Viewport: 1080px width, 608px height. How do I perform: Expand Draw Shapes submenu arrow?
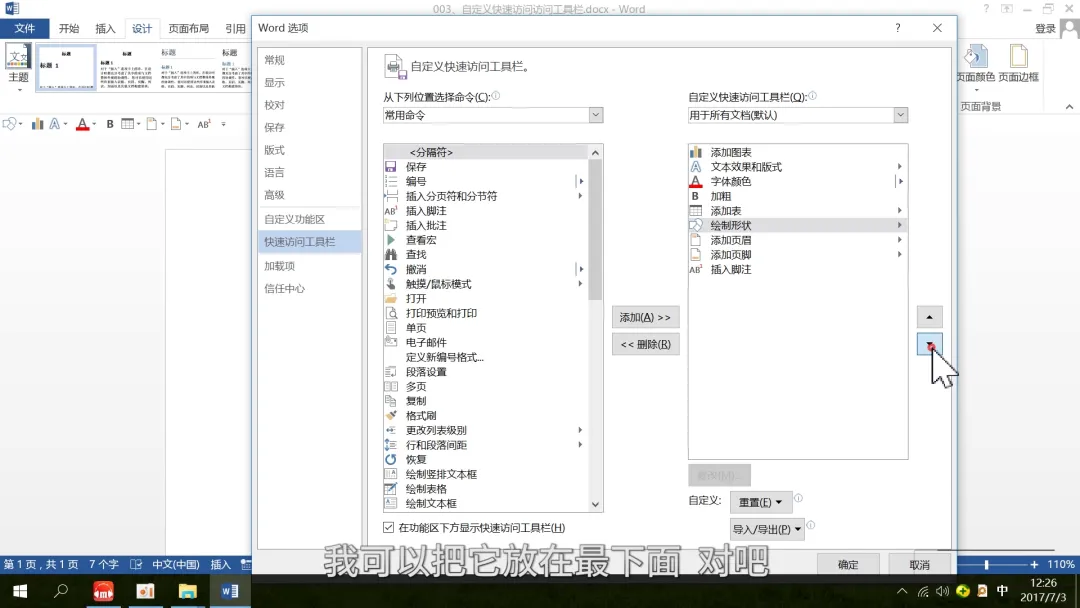point(900,225)
